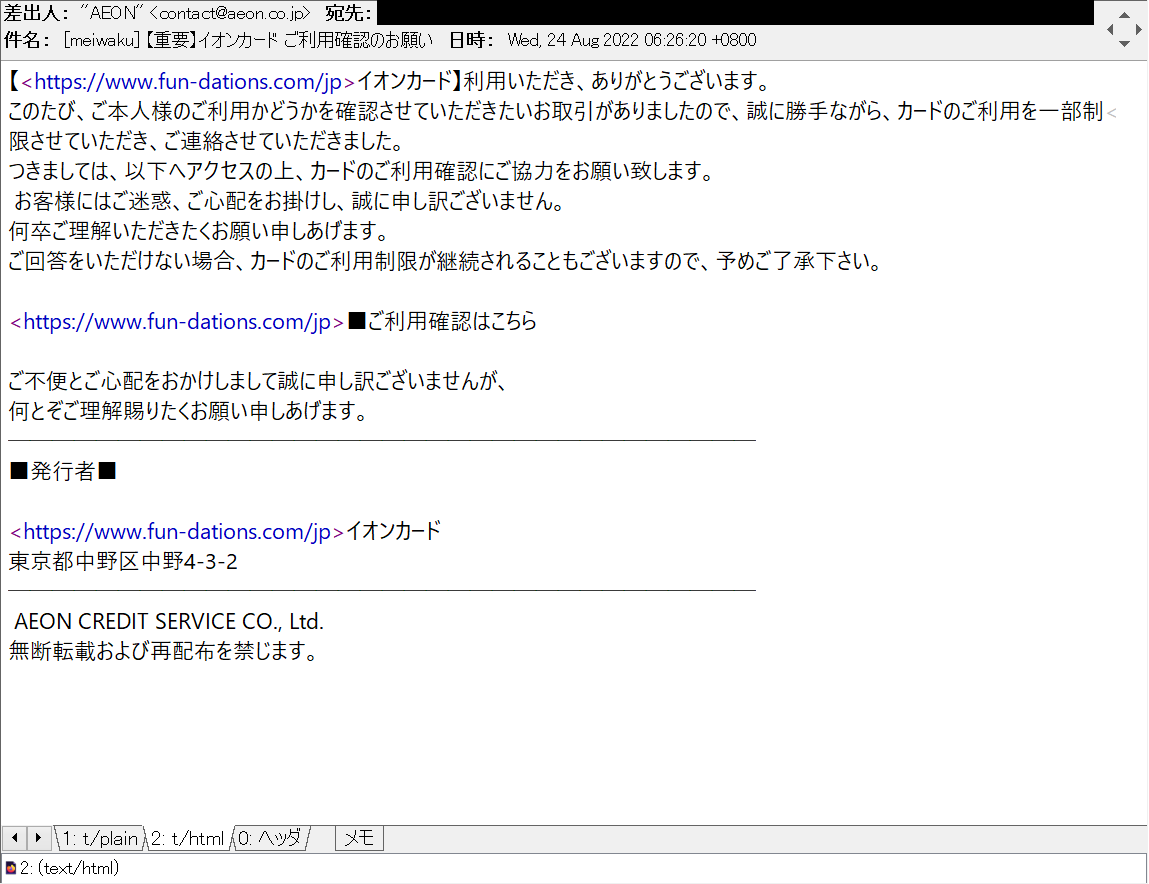Click the line starting ご回答をいただけない場合

(446, 261)
